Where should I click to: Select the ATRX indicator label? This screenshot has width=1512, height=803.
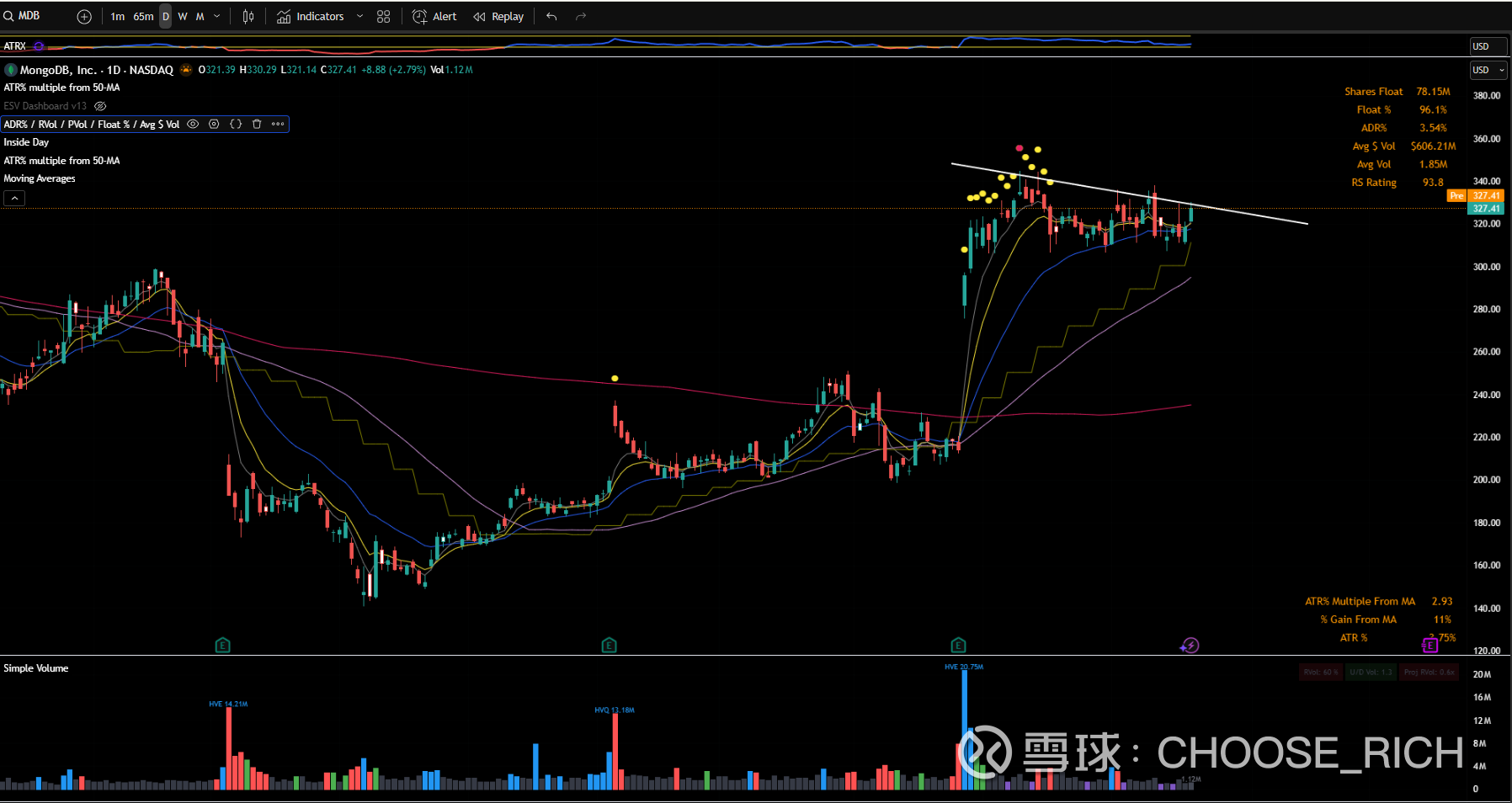pos(15,46)
